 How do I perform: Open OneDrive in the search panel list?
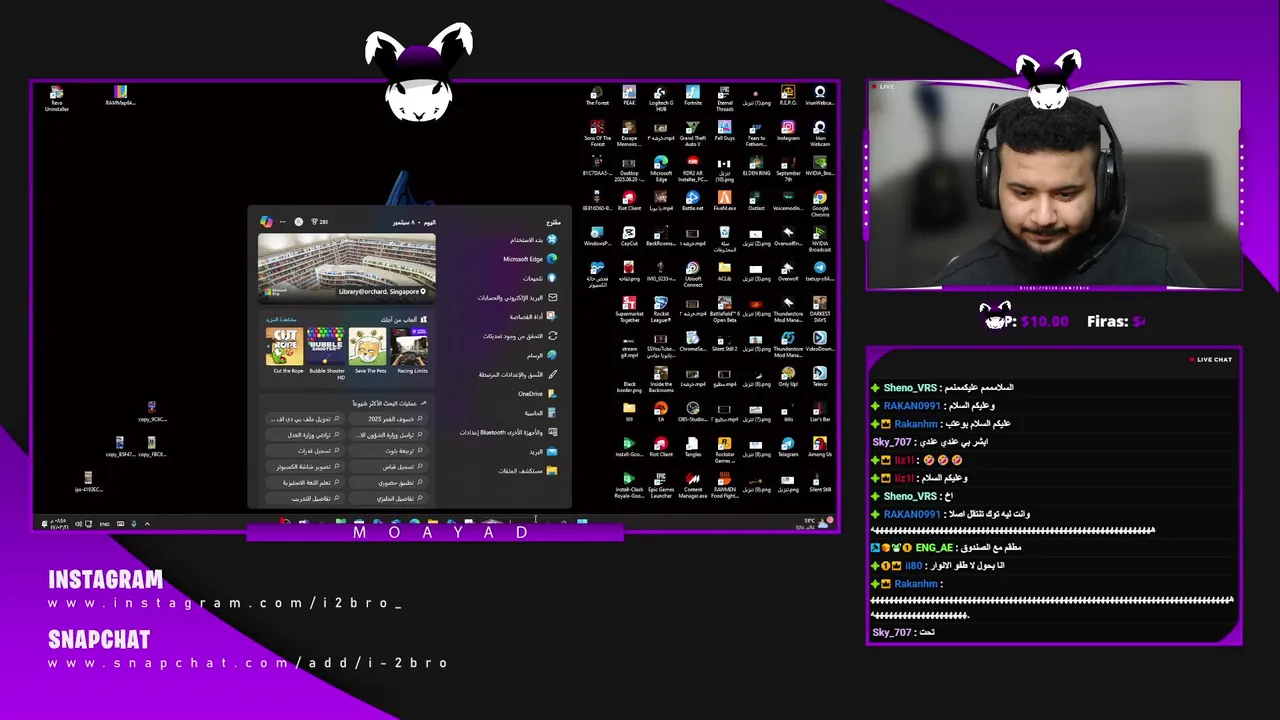[537, 394]
